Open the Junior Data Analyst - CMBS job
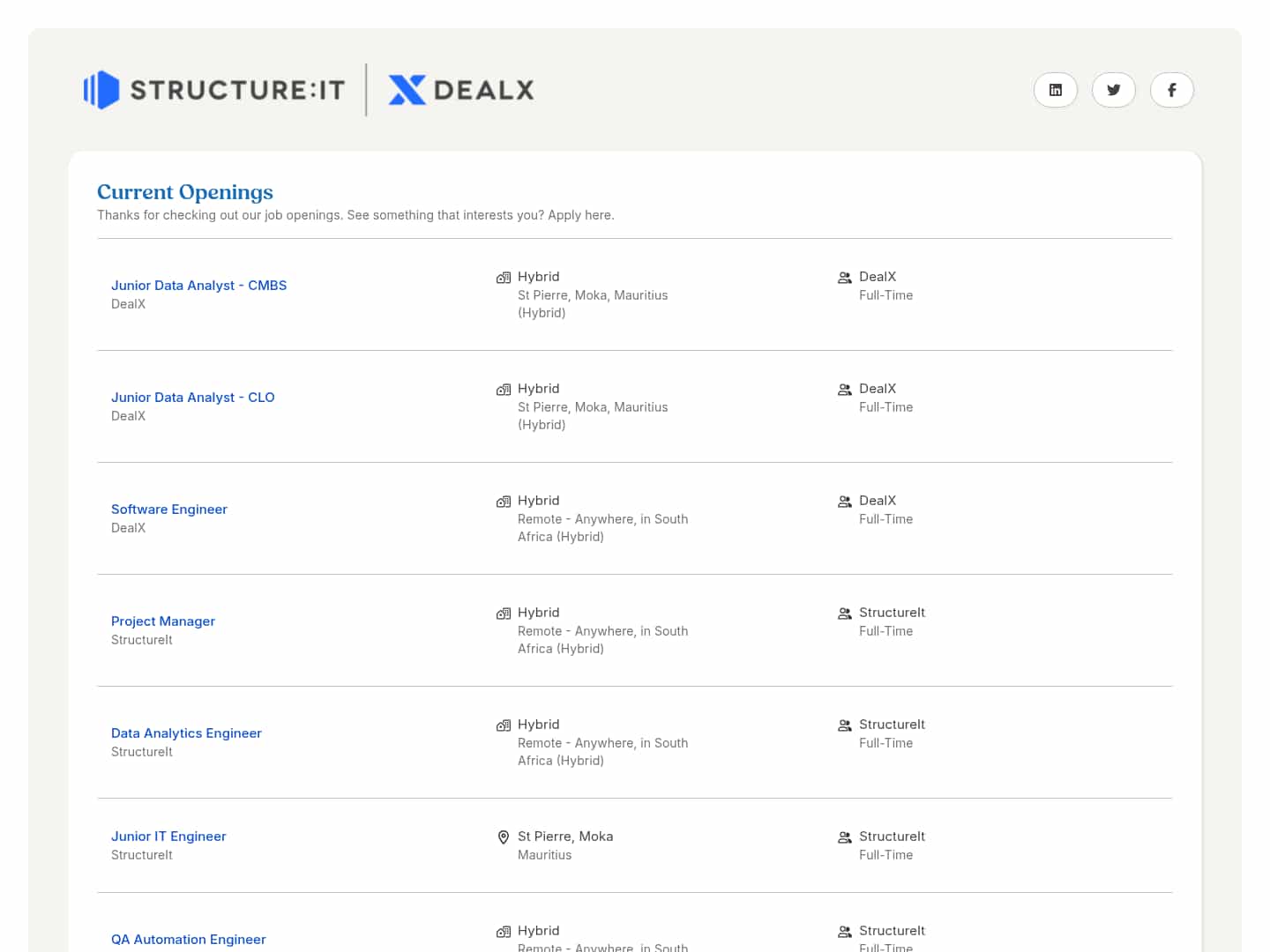The width and height of the screenshot is (1270, 952). point(198,286)
